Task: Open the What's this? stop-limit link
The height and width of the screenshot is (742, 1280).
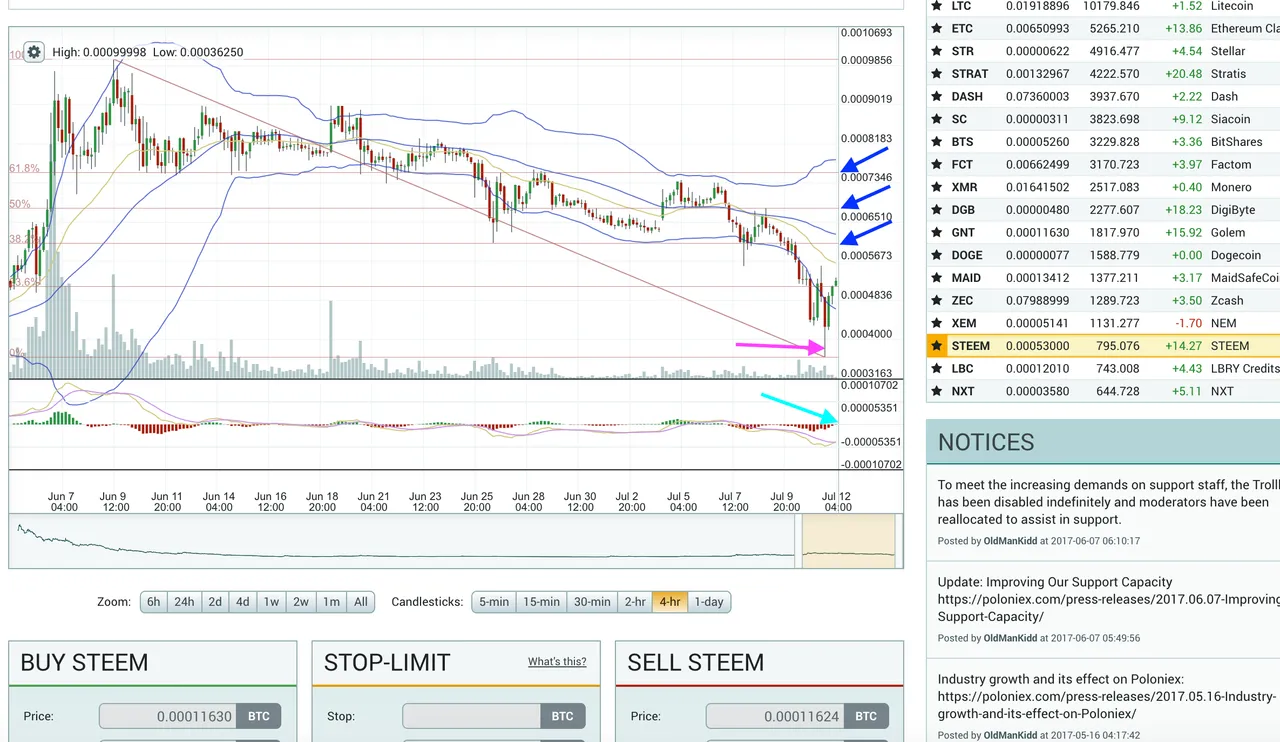Action: (x=557, y=662)
